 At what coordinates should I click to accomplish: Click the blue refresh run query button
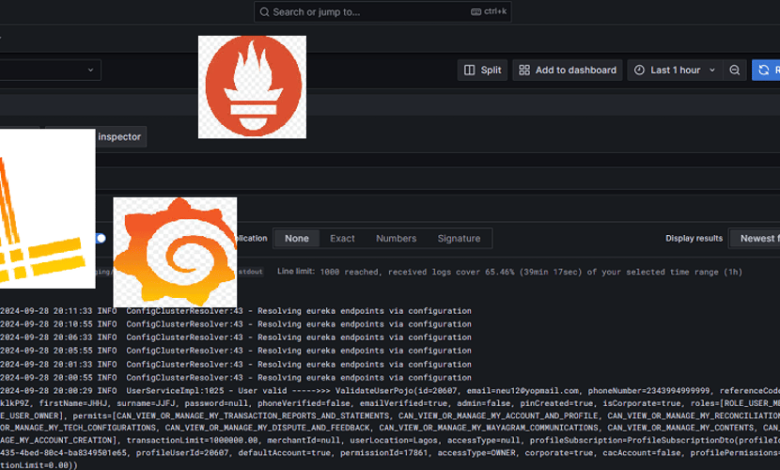point(766,70)
